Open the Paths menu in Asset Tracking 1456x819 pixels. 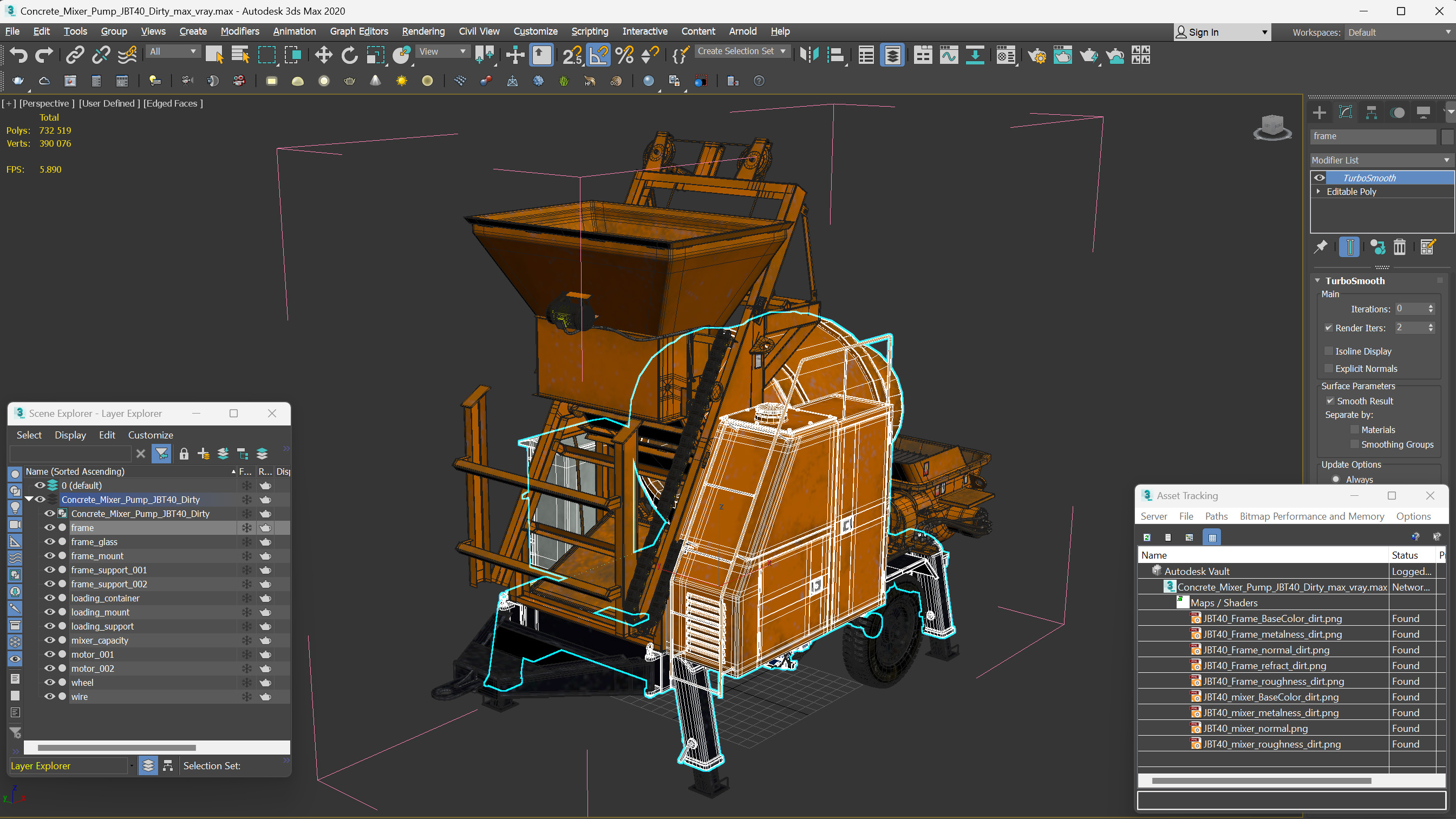point(1216,516)
